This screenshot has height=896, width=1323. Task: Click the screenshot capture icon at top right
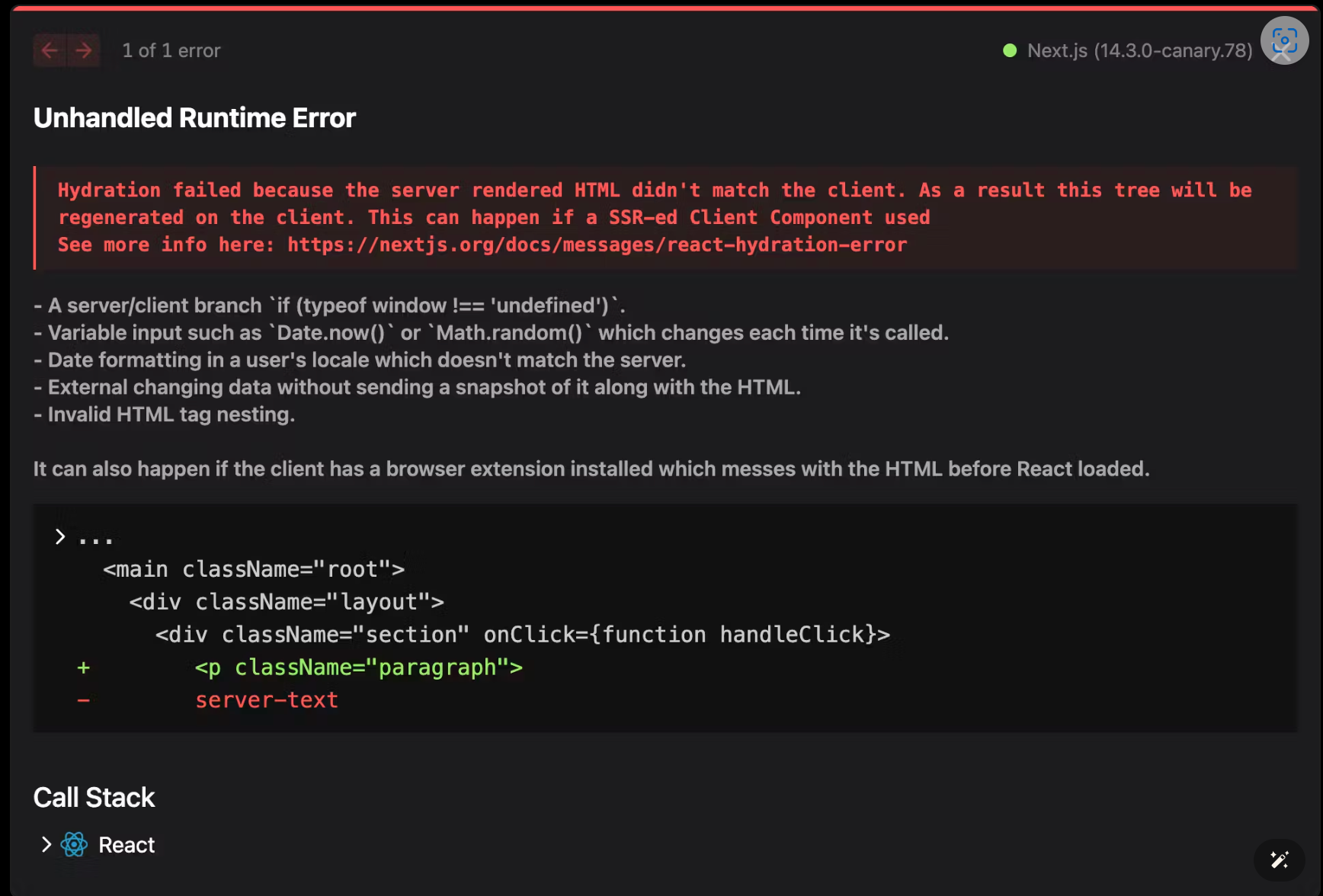pos(1284,40)
